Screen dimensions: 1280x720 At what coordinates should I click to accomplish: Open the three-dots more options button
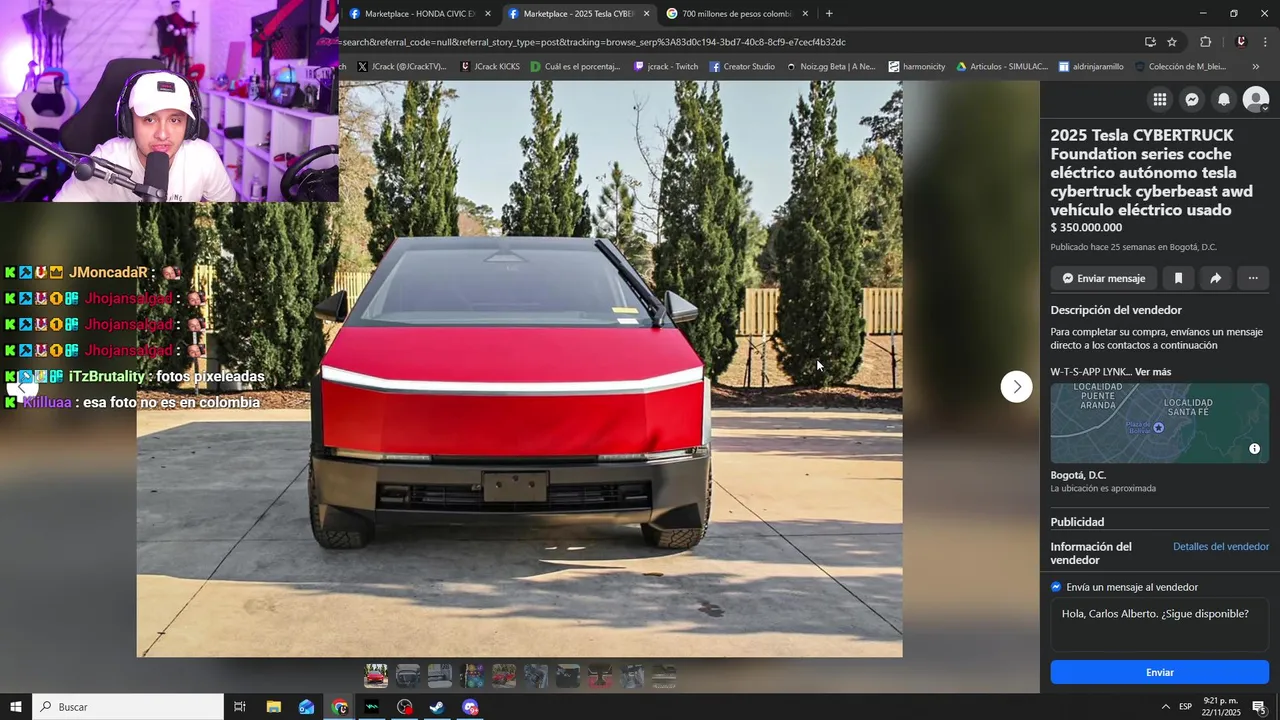coord(1253,278)
